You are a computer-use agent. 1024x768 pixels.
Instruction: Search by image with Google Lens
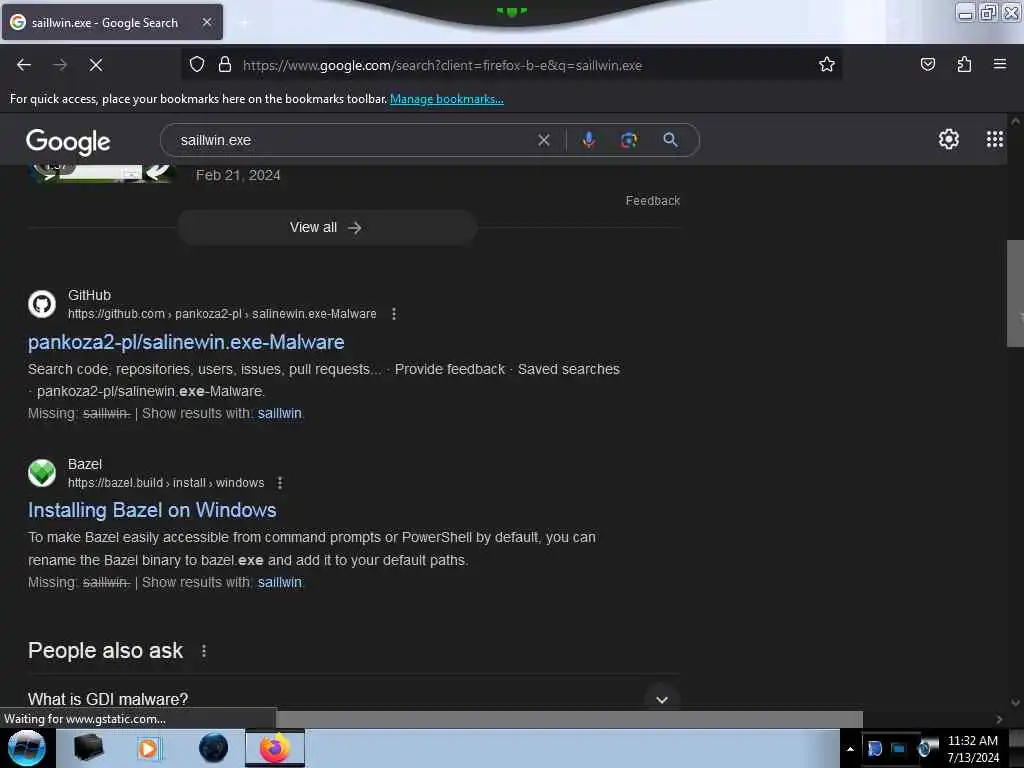(x=628, y=140)
